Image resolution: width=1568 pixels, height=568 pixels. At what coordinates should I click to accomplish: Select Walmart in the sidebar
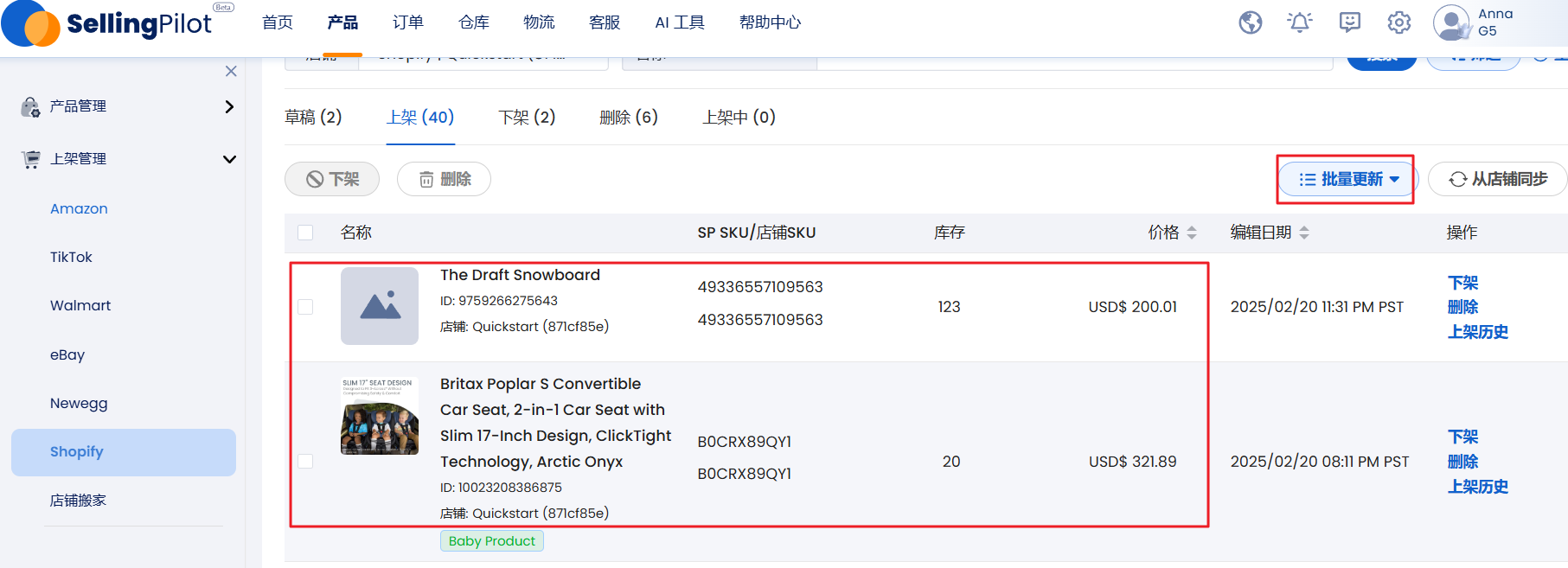[x=80, y=305]
